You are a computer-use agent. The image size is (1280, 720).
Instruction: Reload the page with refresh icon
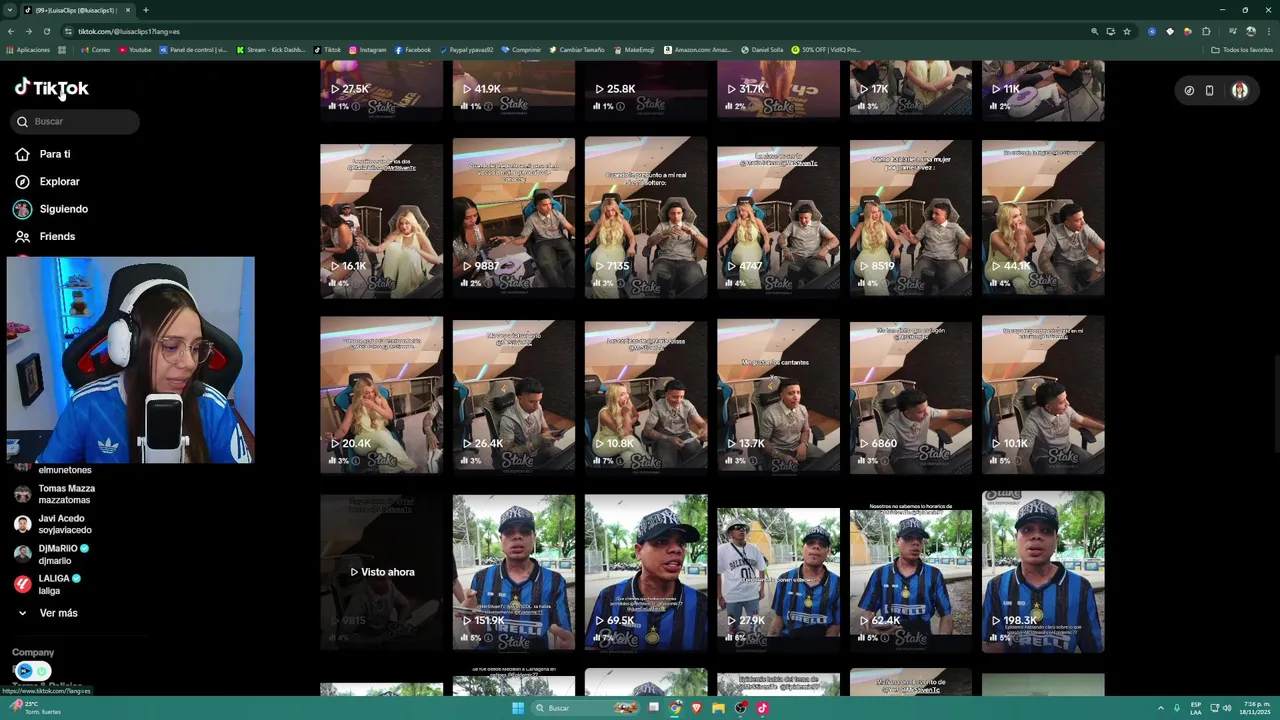(x=48, y=31)
